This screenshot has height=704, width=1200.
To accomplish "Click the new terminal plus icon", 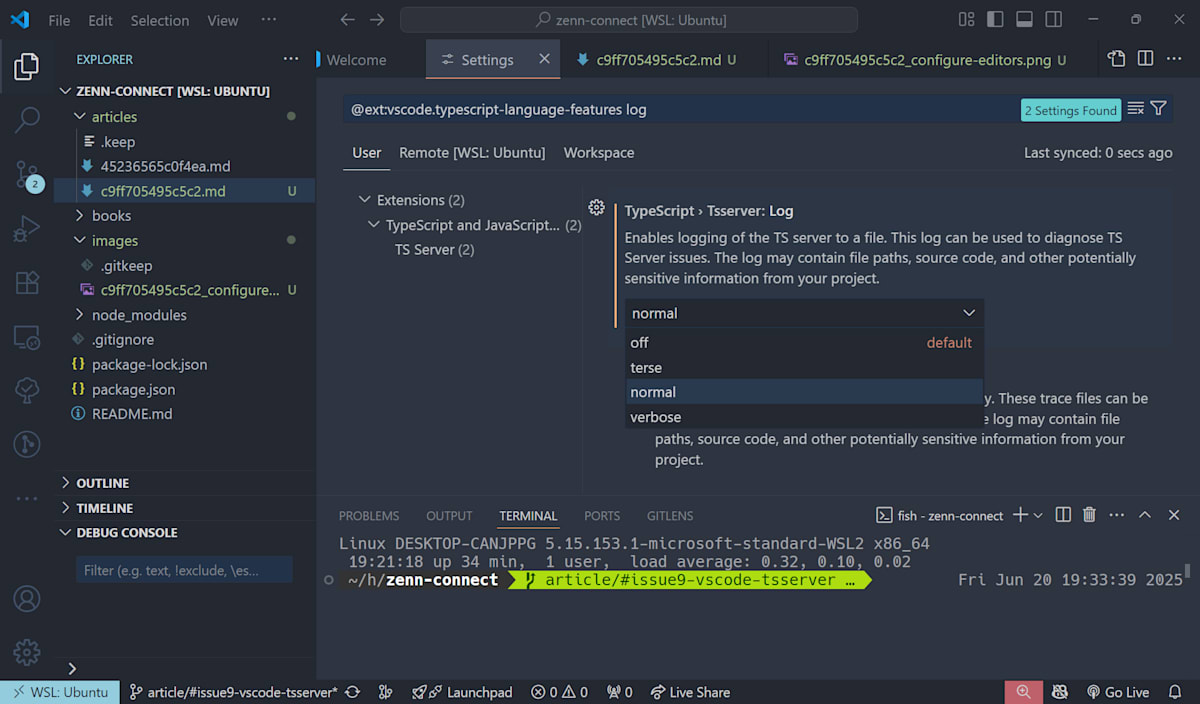I will (x=1020, y=515).
